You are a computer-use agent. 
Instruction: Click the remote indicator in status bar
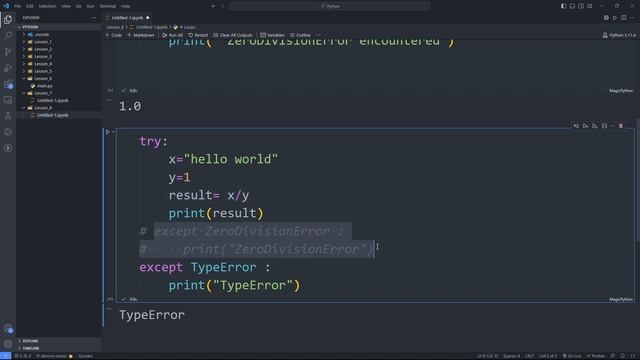pyautogui.click(x=5, y=356)
